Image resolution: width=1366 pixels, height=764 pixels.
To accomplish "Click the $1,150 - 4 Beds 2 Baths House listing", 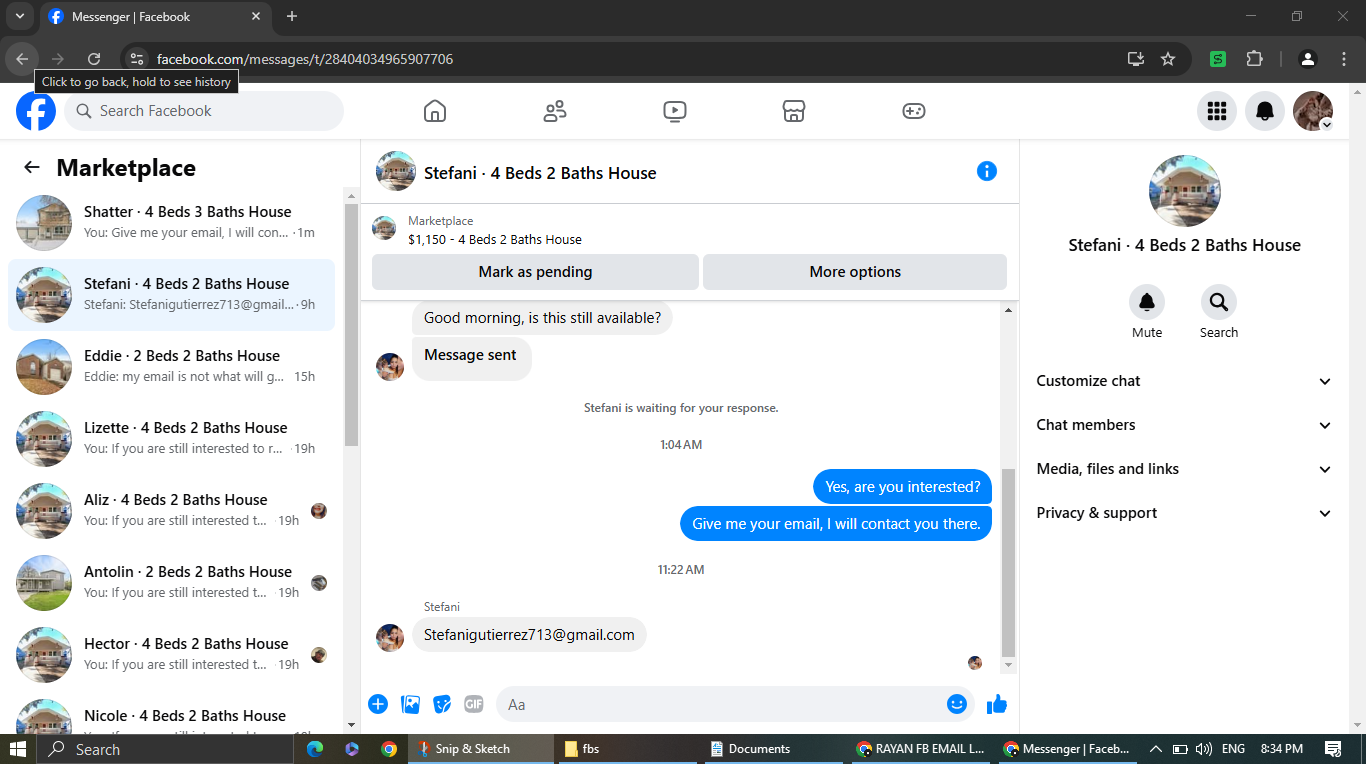I will [494, 239].
